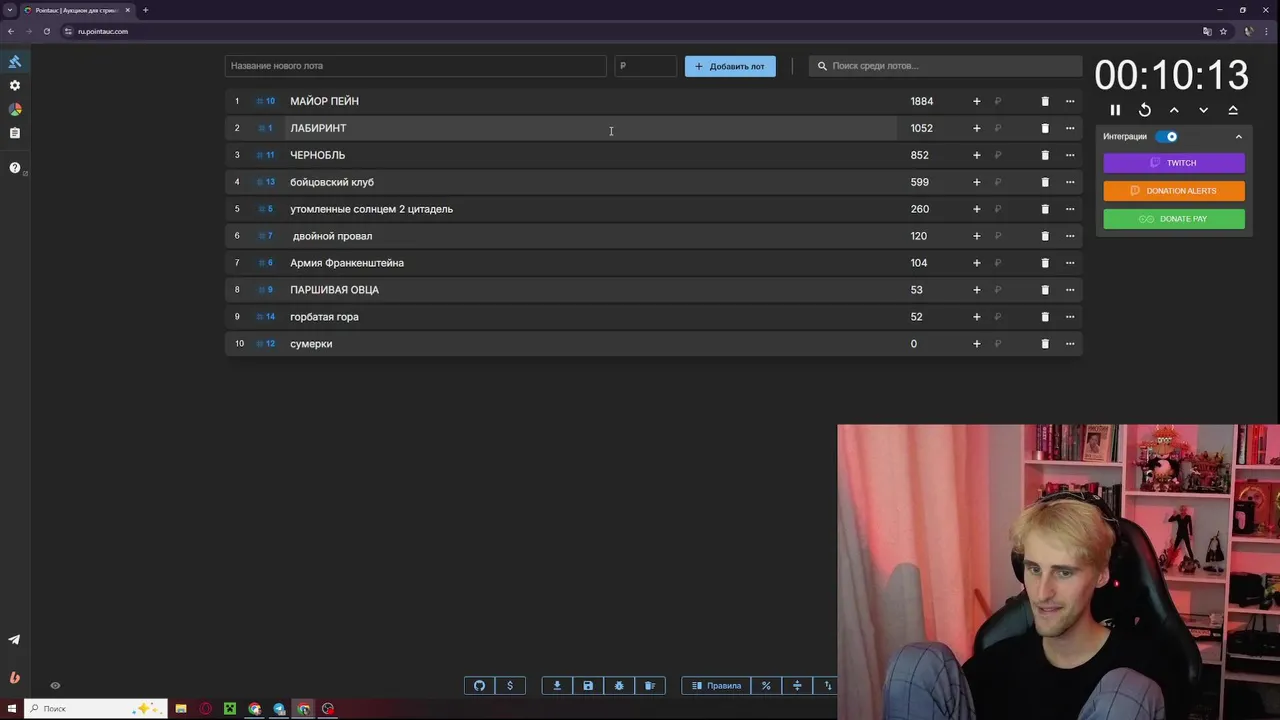
Task: Click the save floppy disk icon
Action: [588, 686]
